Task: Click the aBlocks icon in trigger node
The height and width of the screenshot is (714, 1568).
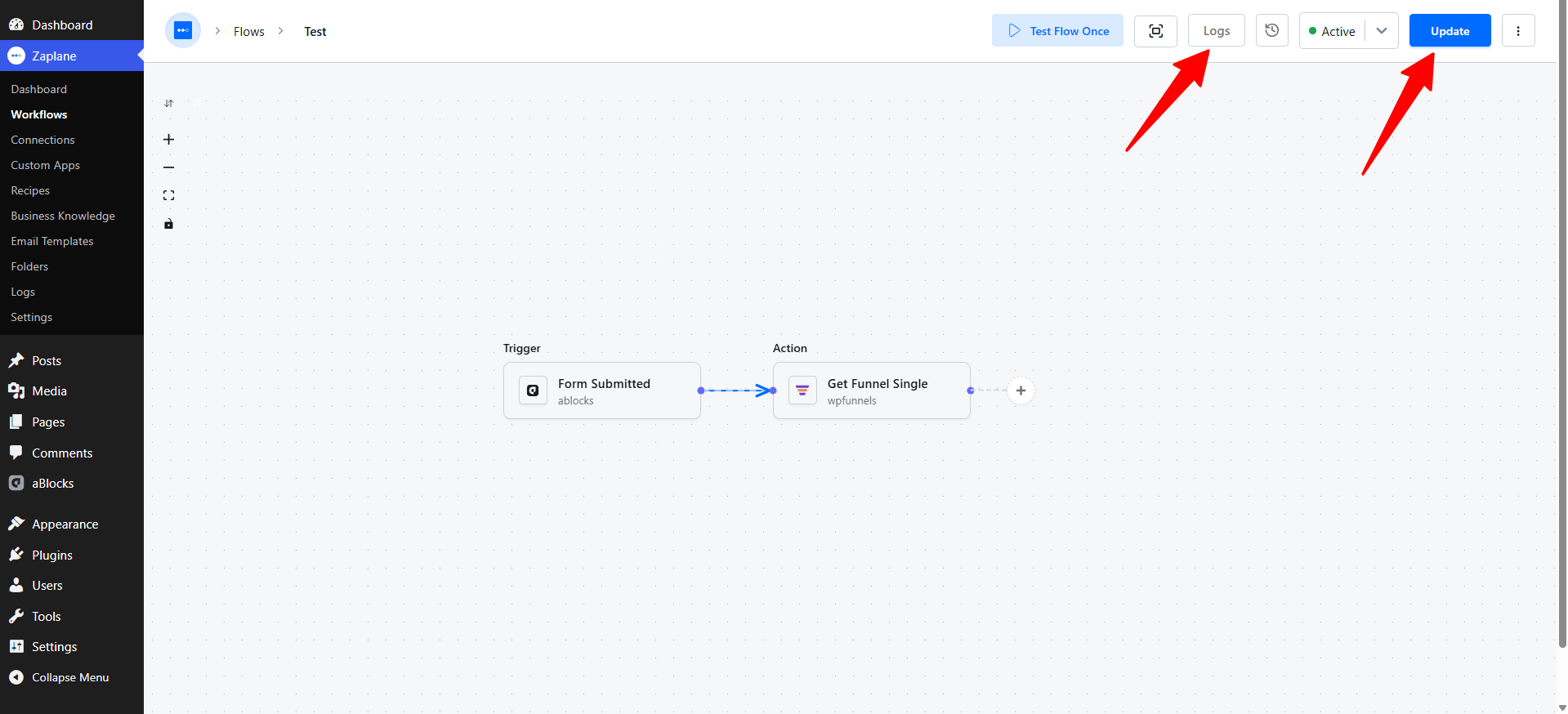Action: coord(533,390)
